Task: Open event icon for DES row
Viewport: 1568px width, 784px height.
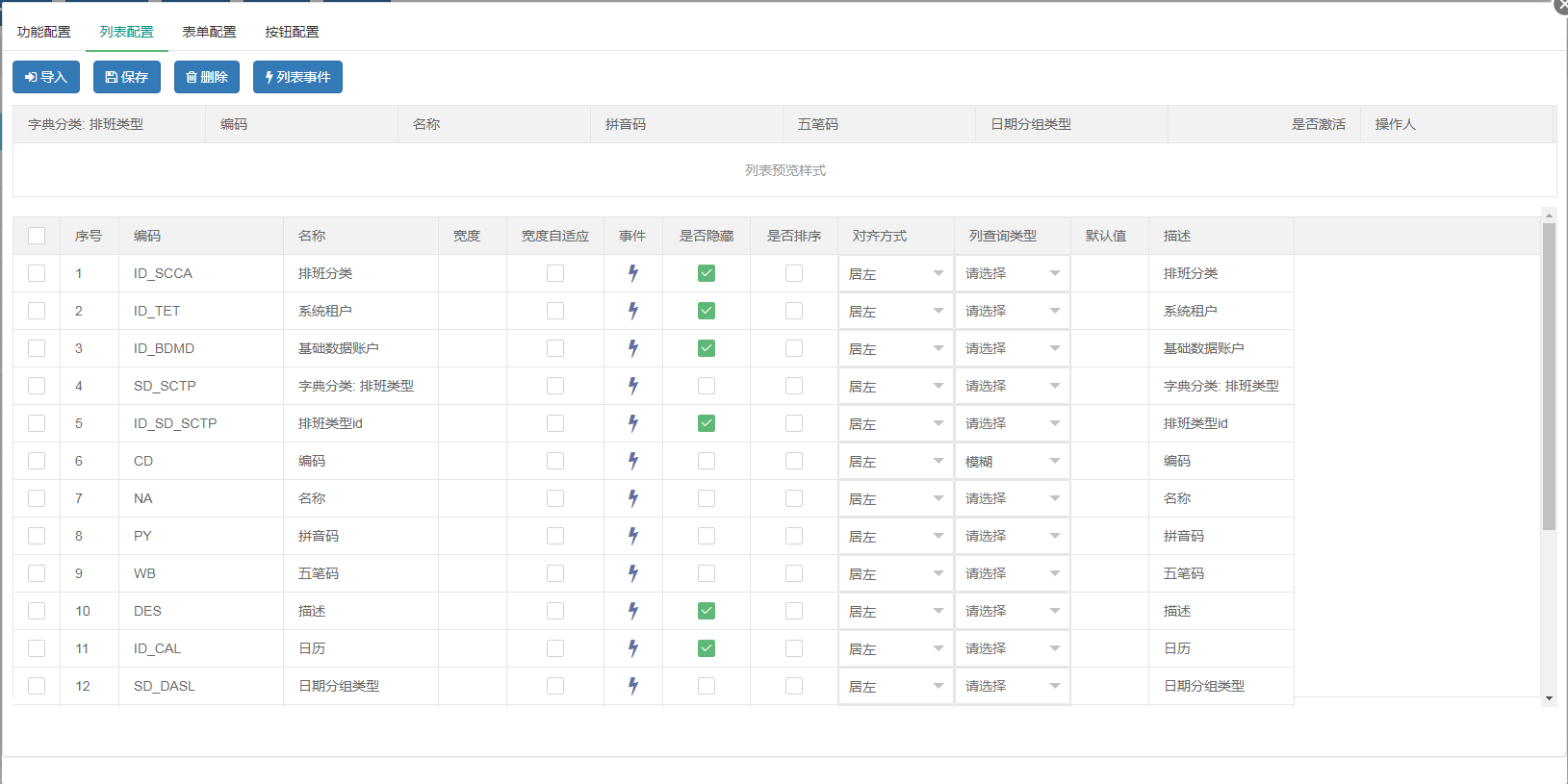Action: point(633,611)
